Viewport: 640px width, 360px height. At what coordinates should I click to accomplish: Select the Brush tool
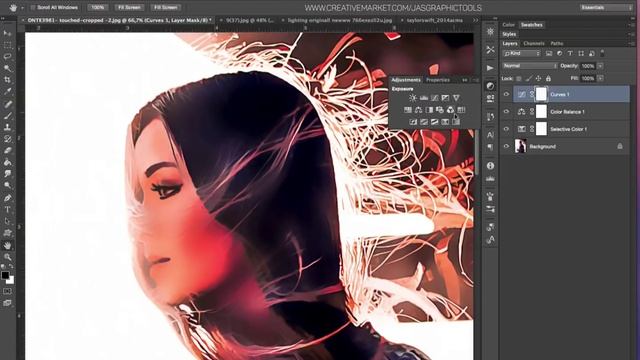tap(7, 116)
